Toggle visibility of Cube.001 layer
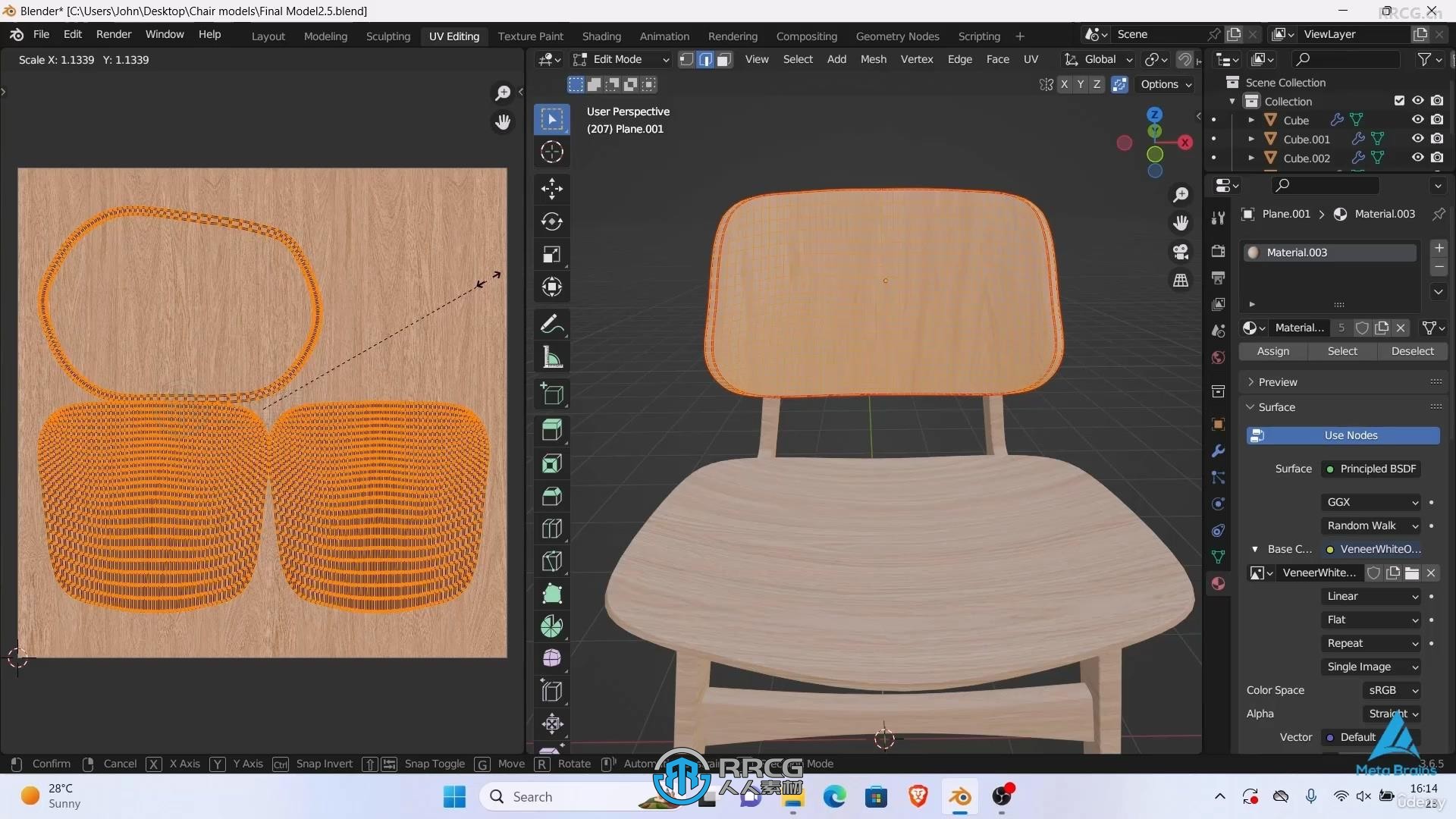1456x819 pixels. [x=1418, y=138]
